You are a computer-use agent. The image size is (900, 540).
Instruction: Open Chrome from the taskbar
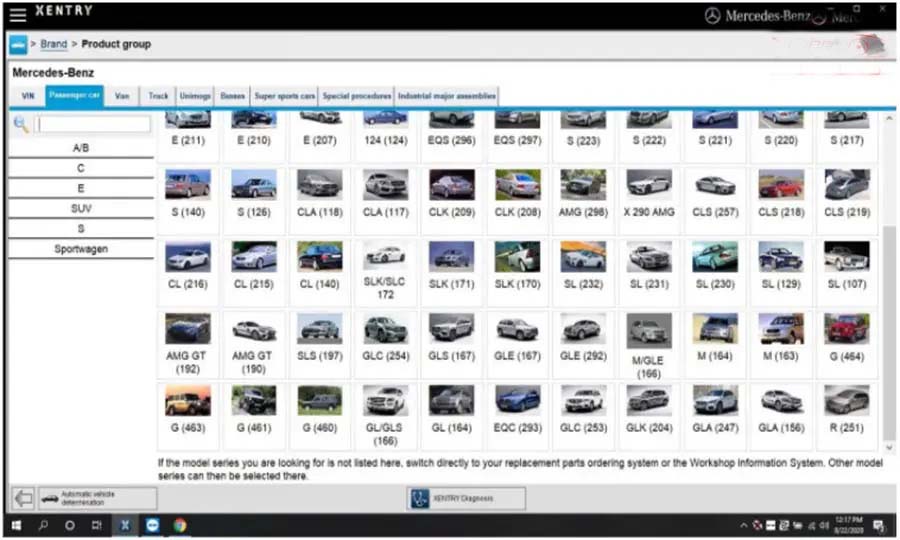coord(179,525)
